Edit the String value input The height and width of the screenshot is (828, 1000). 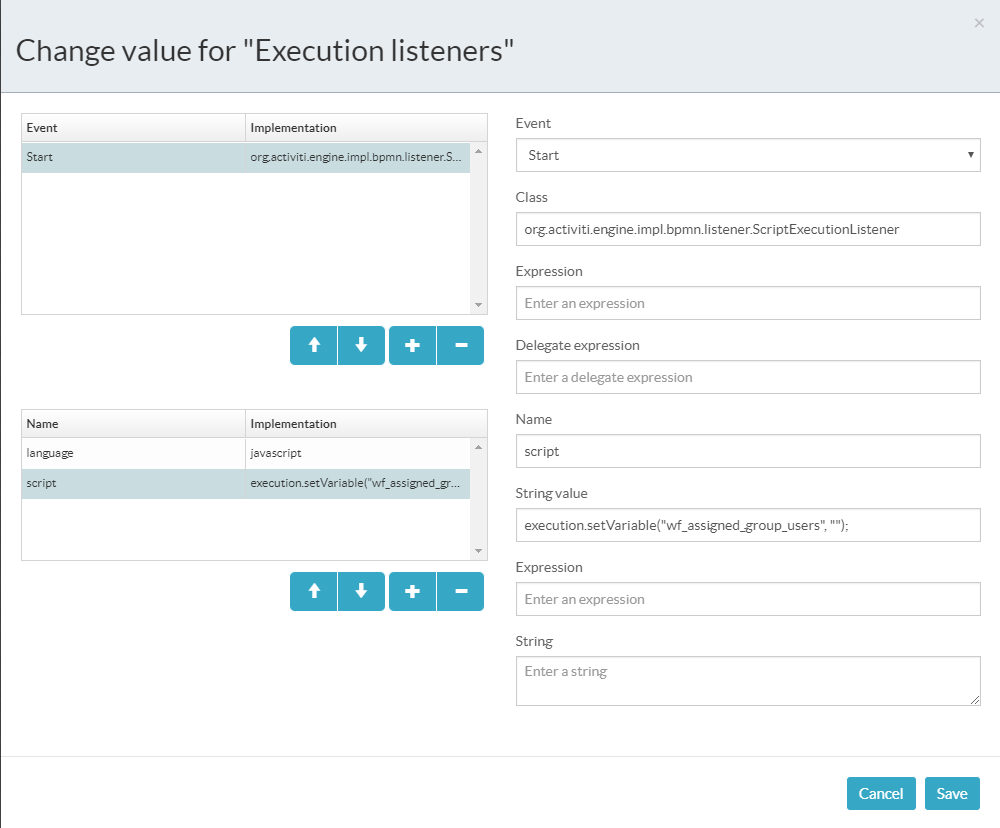click(748, 525)
